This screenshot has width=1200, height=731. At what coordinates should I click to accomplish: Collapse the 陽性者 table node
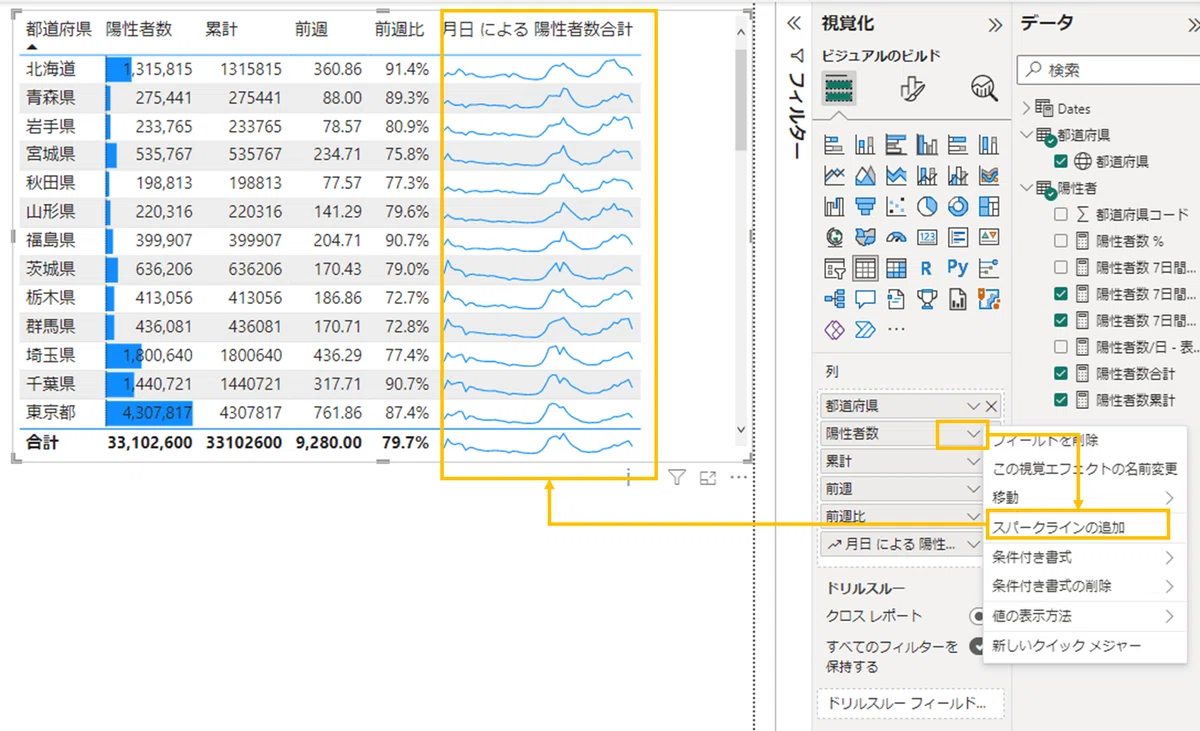(x=1026, y=187)
